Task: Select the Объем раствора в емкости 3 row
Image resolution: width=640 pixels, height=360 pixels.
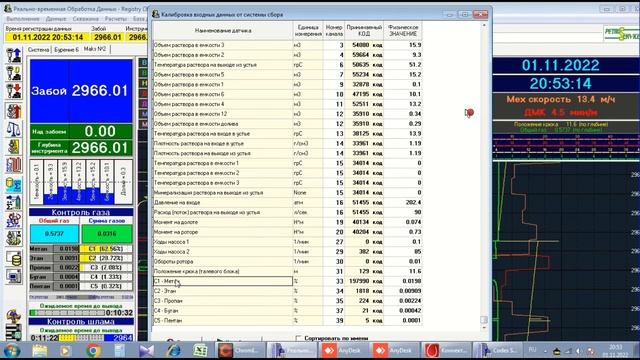Action: click(288, 45)
